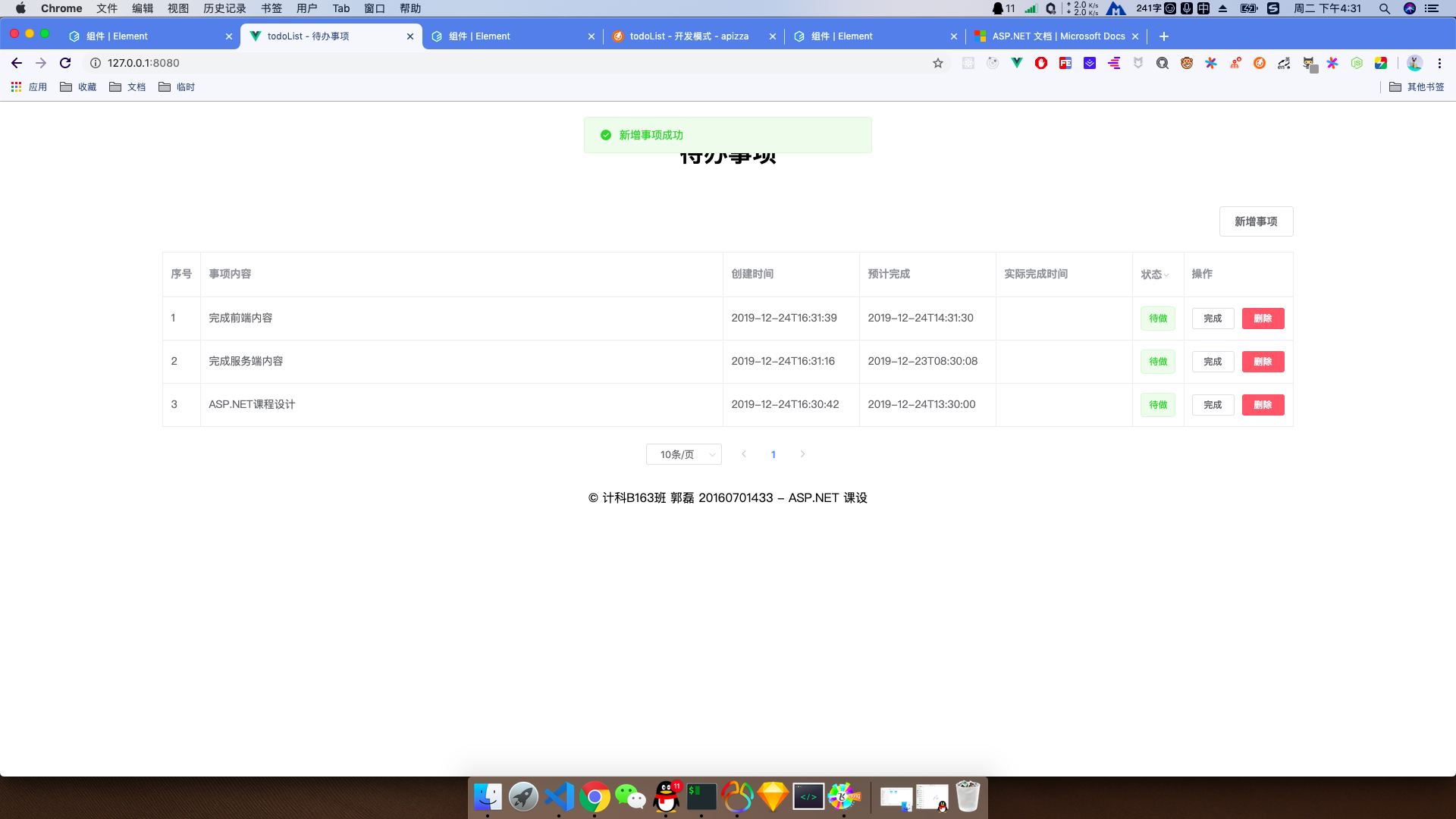Viewport: 1456px width, 819px height.
Task: Toggle the 待做 status on ASP.NET课程设计
Action: coord(1157,404)
